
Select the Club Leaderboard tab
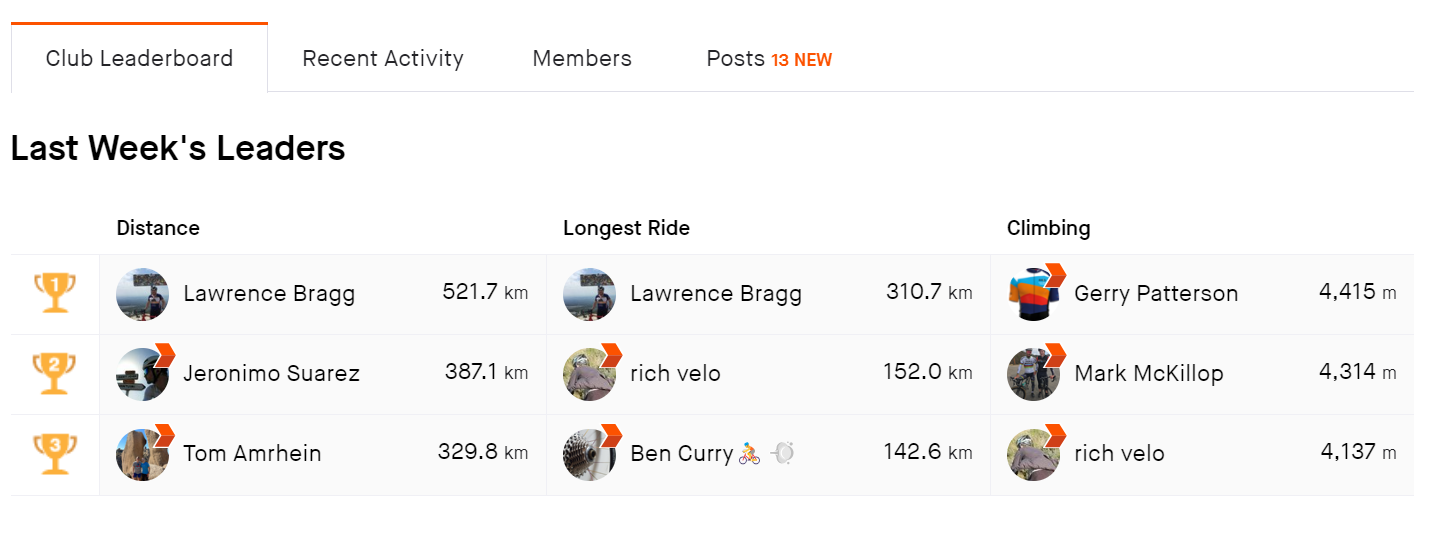tap(139, 58)
